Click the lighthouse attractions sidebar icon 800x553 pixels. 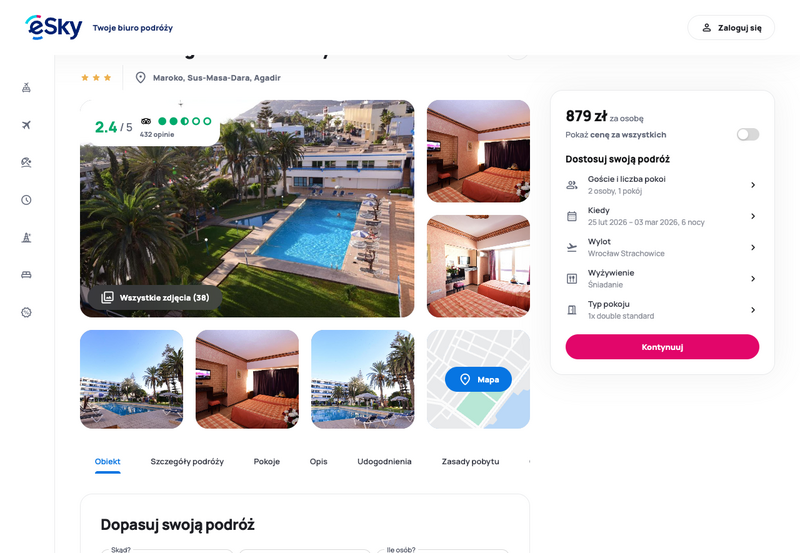[x=27, y=237]
